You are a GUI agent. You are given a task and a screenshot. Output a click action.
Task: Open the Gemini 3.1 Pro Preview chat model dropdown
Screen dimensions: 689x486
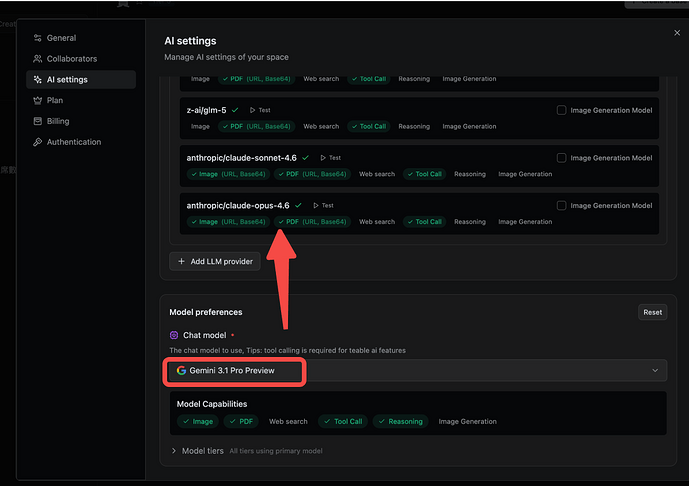click(417, 370)
